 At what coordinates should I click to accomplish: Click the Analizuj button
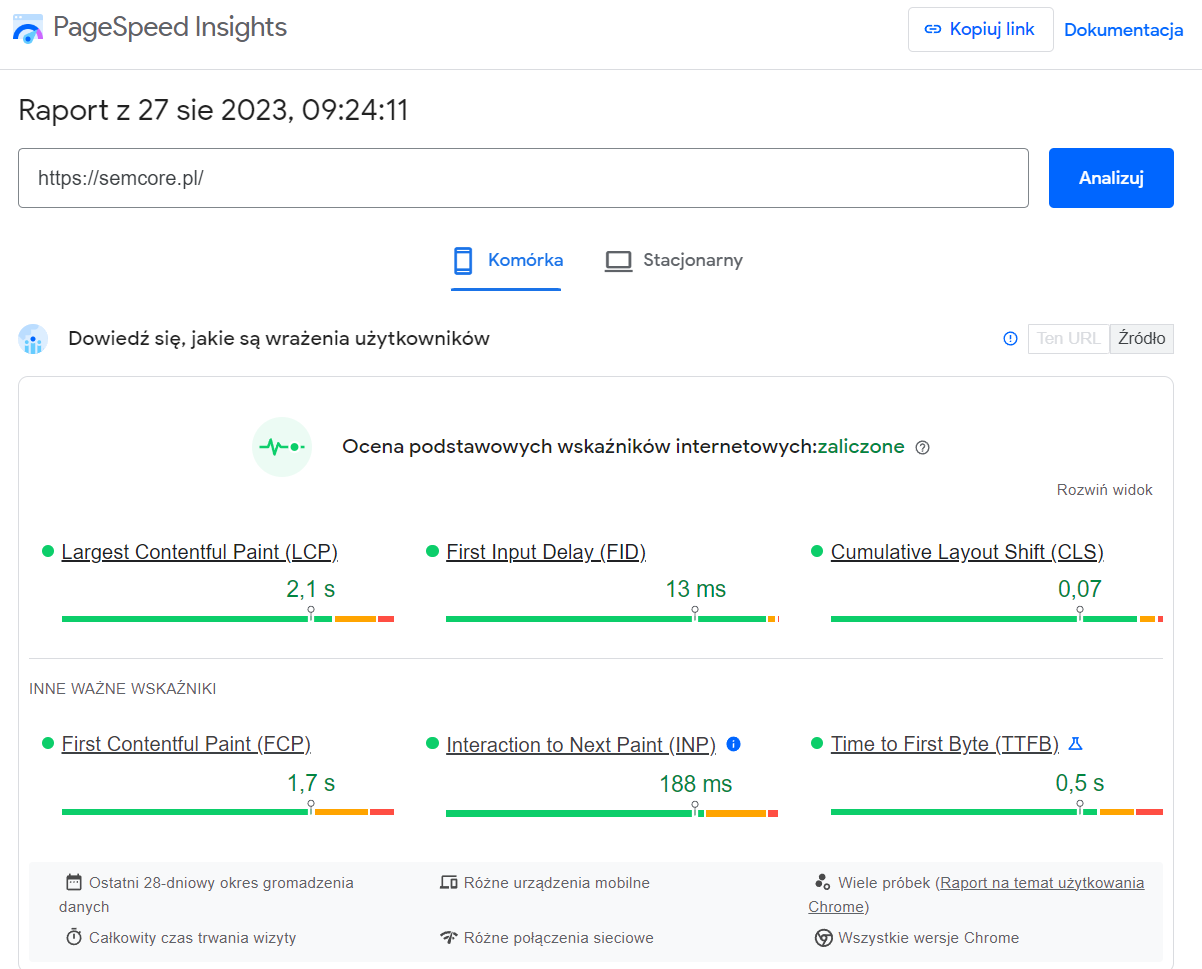[x=1111, y=178]
